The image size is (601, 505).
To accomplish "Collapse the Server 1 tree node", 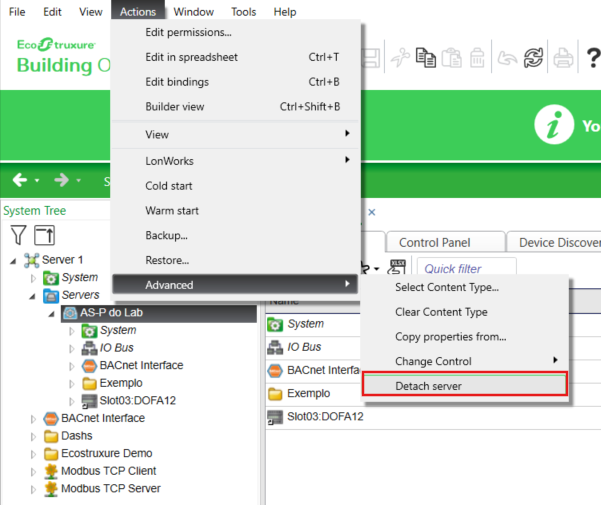I will 13,261.
